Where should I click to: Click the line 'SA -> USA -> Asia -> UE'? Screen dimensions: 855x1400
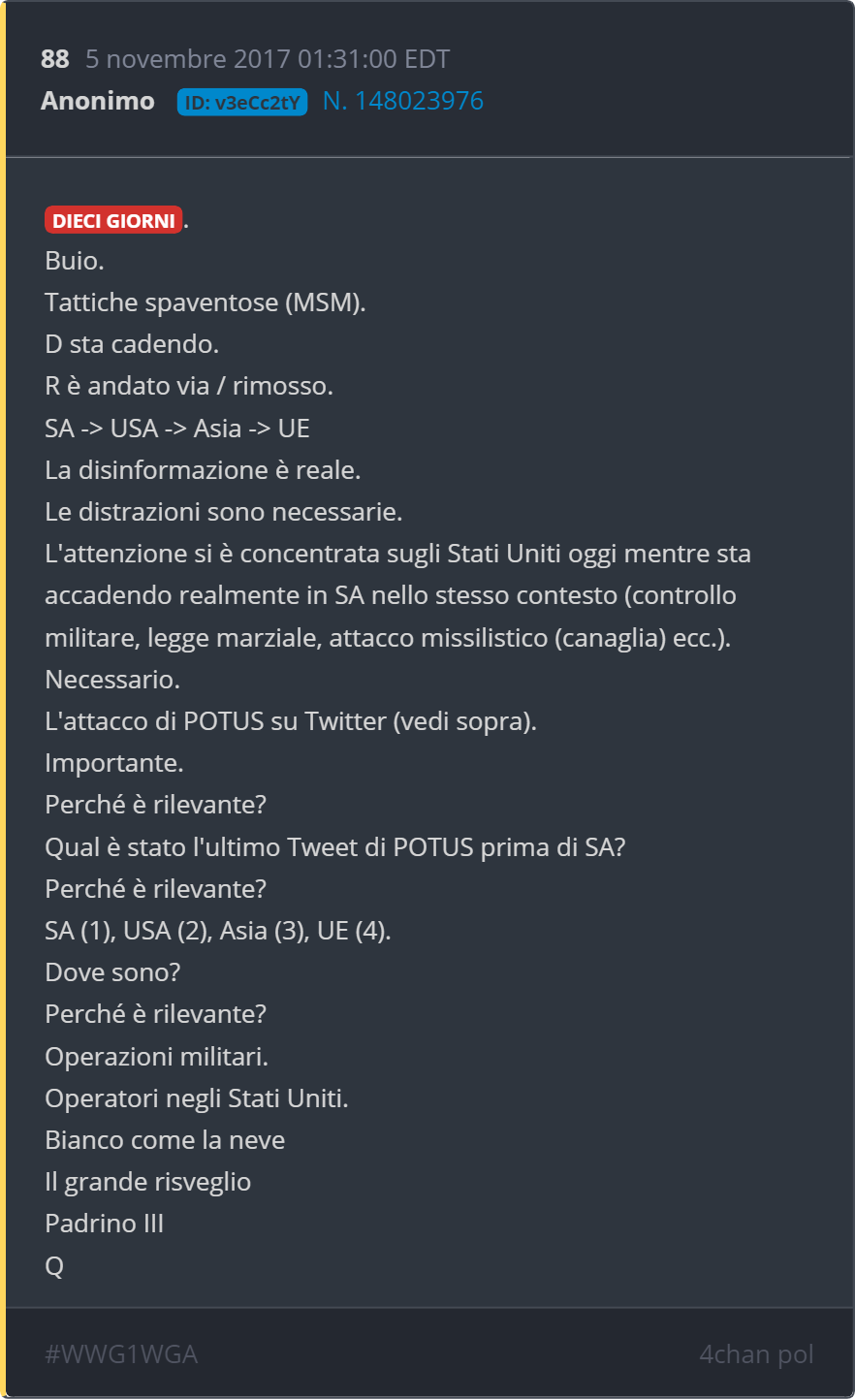[177, 428]
